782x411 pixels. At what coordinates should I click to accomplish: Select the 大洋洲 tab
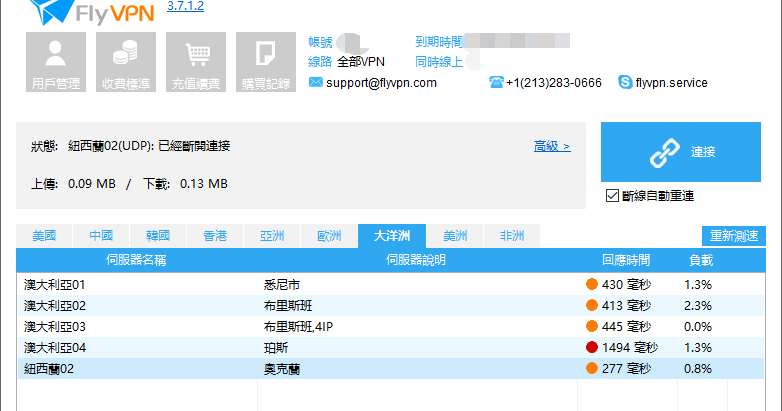[x=392, y=236]
